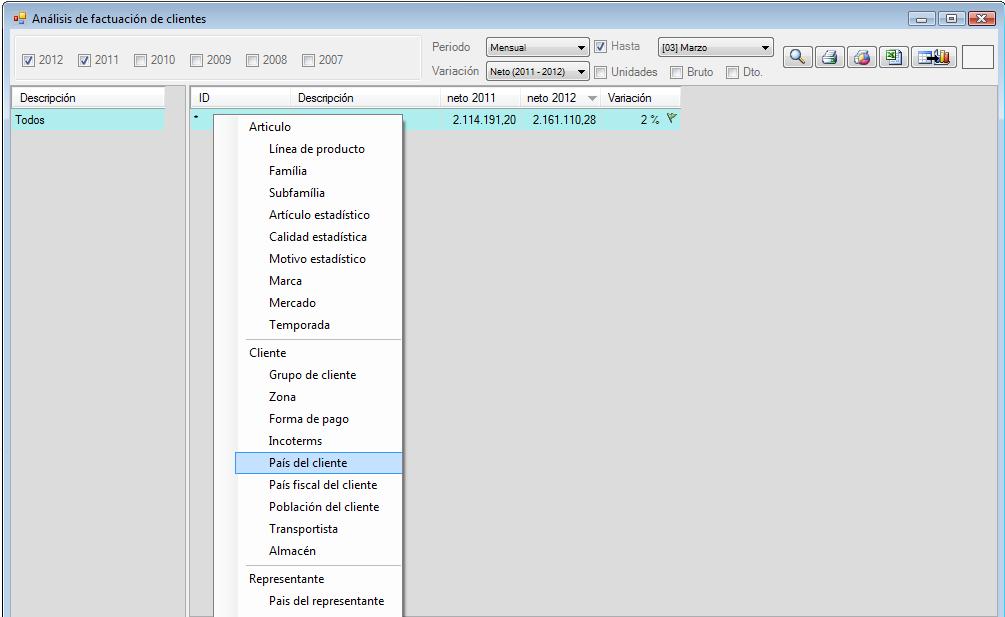The image size is (1005, 617).
Task: Click the neto 2011 column header
Action: [x=470, y=98]
